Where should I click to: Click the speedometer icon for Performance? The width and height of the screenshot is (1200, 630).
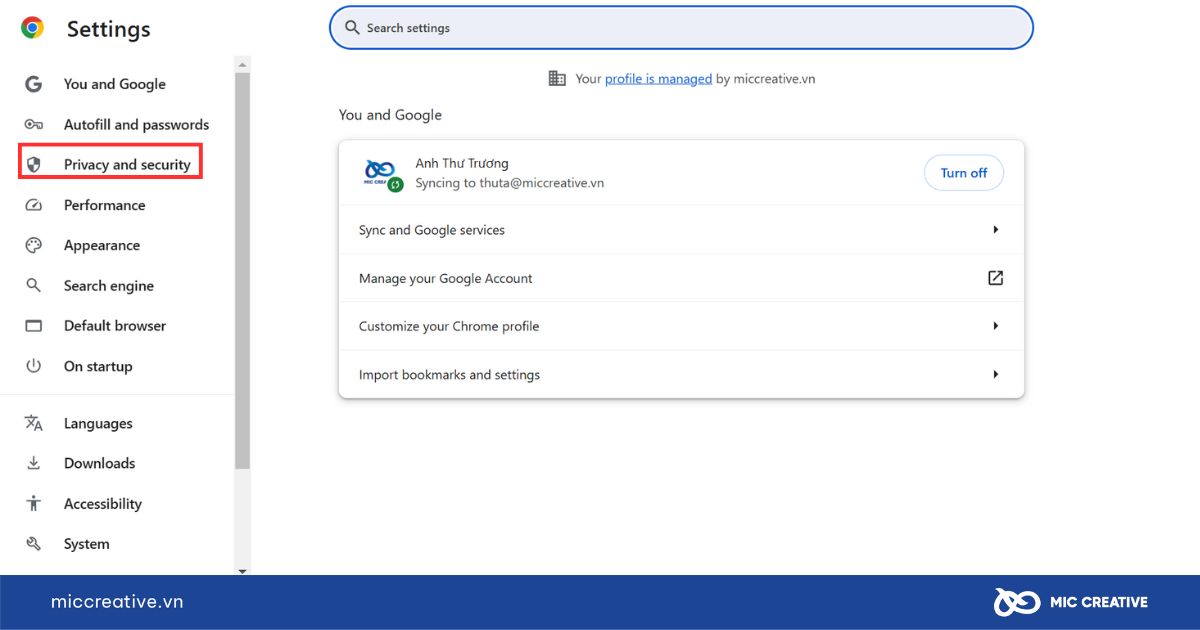tap(34, 205)
